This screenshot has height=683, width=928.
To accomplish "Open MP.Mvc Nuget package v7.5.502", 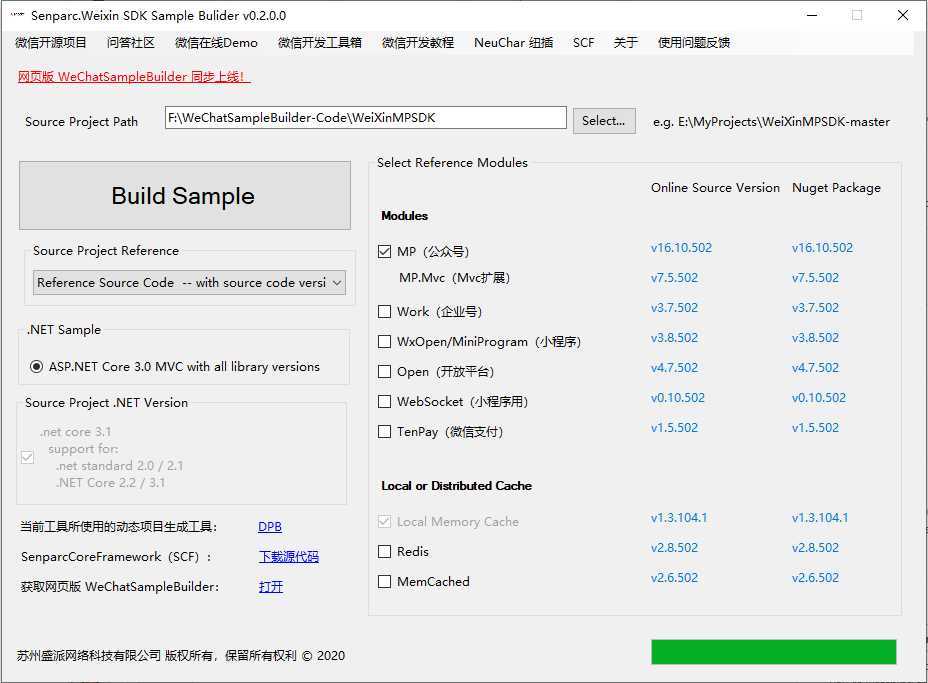I will [815, 278].
